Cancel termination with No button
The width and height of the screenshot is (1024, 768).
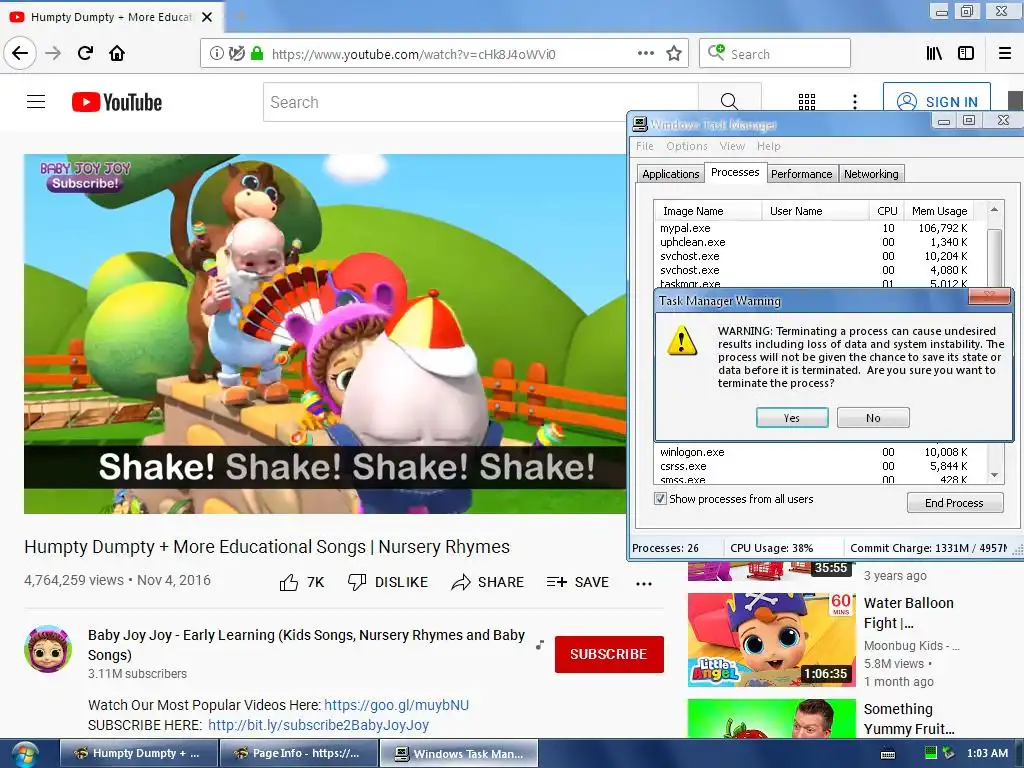pyautogui.click(x=873, y=418)
